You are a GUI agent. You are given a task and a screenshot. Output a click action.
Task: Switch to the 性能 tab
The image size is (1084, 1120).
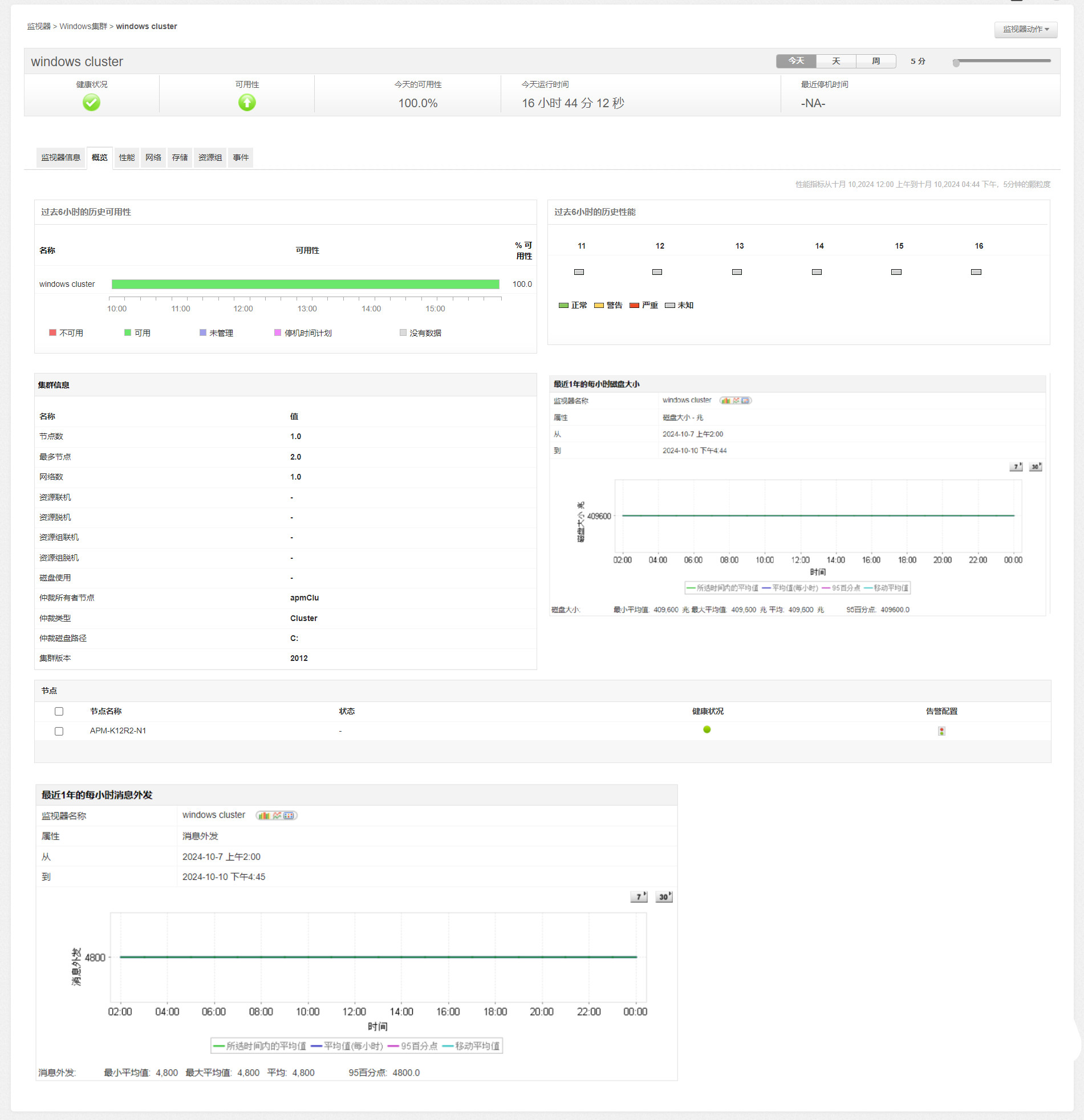tap(127, 158)
